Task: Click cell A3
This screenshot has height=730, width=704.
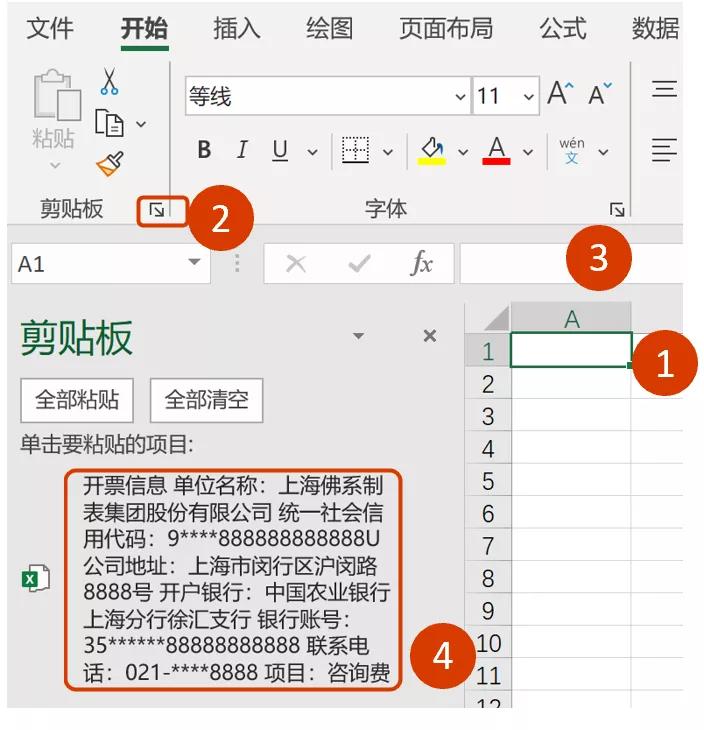Action: coord(571,415)
